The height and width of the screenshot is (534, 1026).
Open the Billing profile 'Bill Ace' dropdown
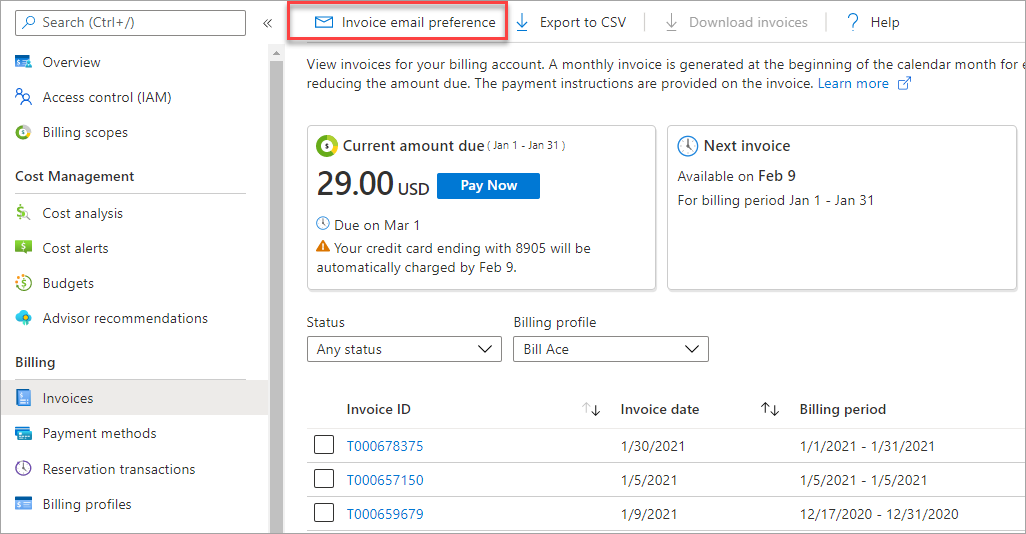[610, 349]
